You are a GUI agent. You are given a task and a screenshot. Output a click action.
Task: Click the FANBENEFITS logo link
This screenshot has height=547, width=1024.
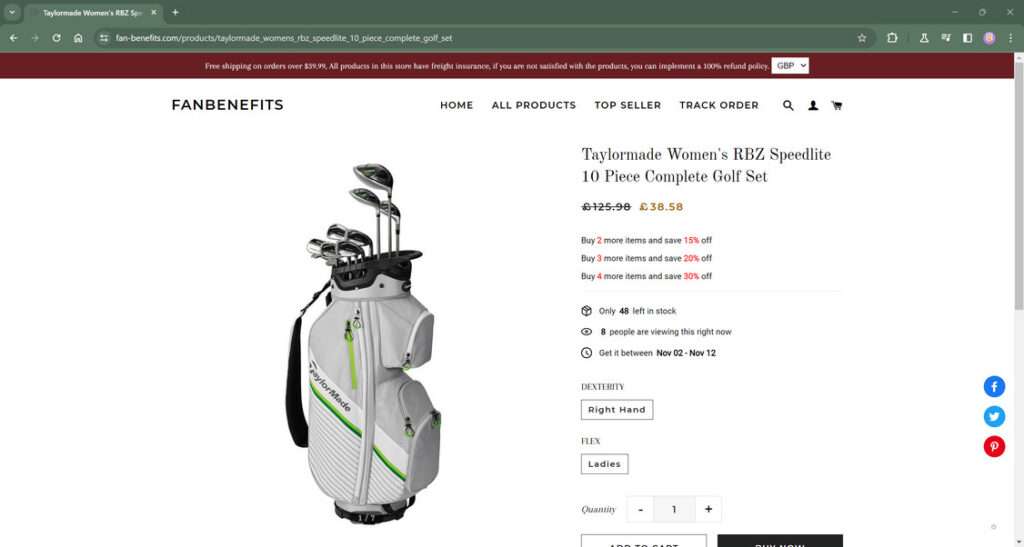(x=227, y=105)
